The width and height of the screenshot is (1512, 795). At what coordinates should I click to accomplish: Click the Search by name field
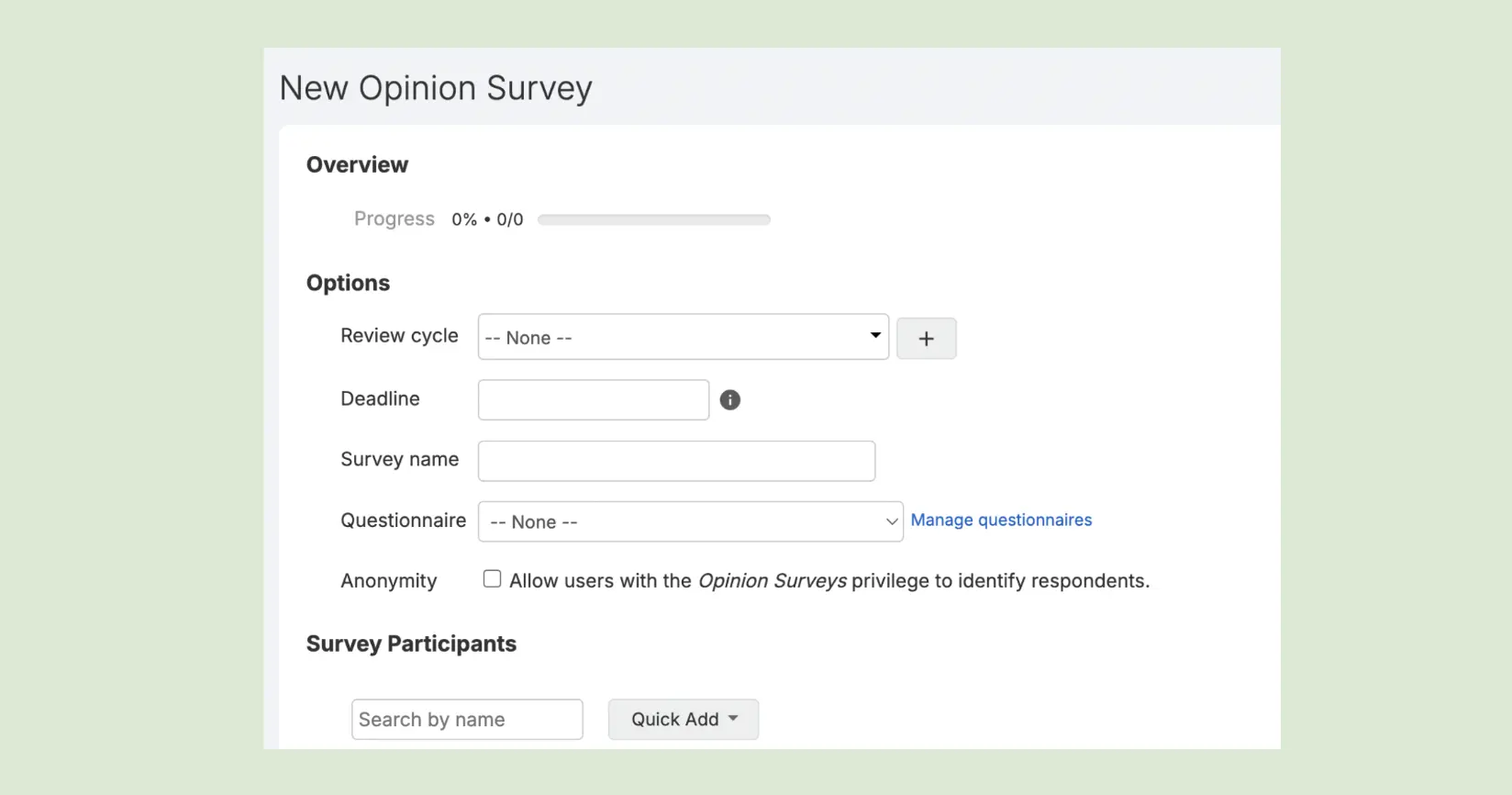[467, 720]
